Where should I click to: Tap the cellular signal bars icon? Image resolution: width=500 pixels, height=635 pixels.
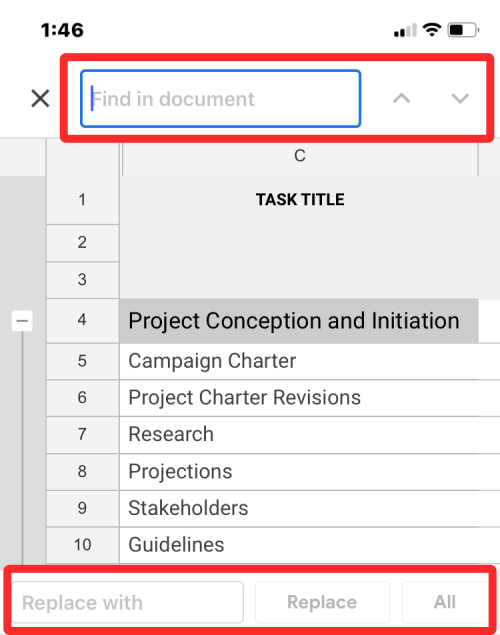[x=405, y=30]
